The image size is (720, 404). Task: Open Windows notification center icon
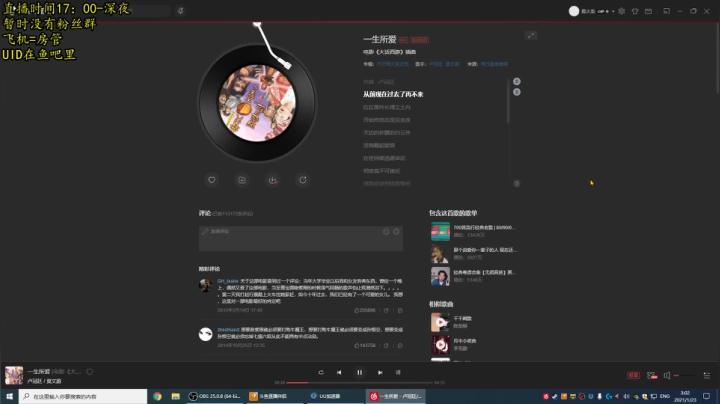[x=707, y=396]
